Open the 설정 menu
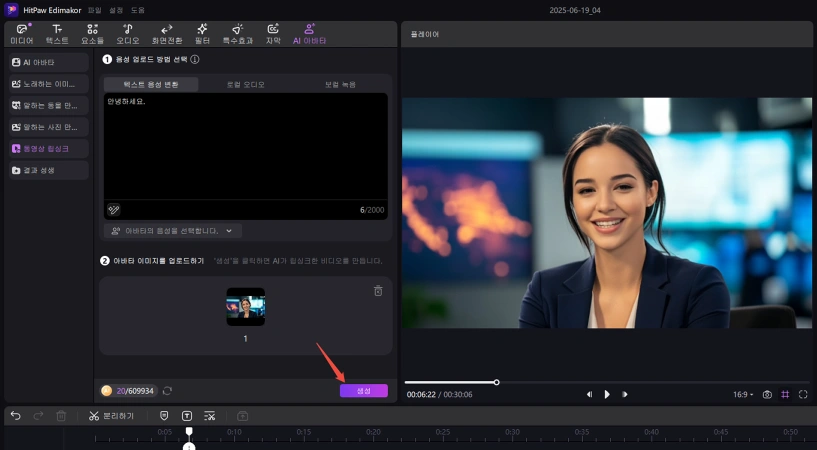The width and height of the screenshot is (817, 450). click(x=116, y=10)
